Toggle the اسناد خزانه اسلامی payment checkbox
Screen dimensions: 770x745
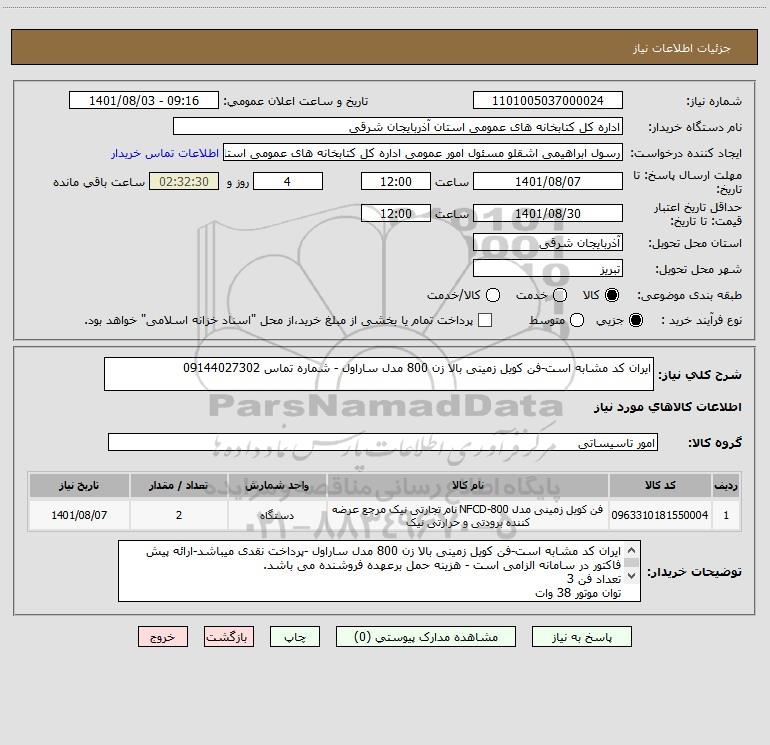pos(485,320)
